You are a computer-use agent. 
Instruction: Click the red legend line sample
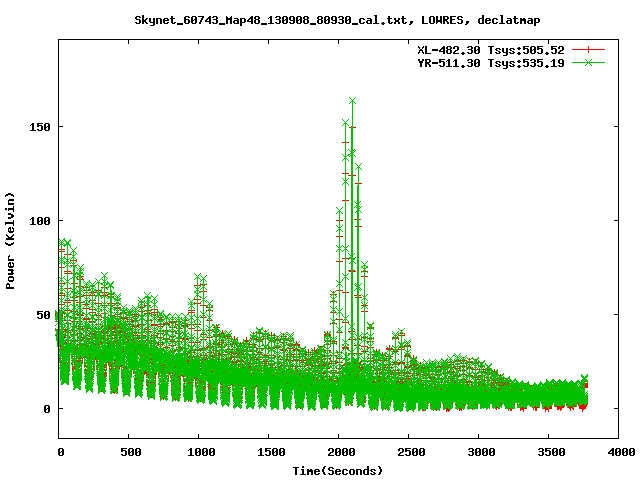[588, 50]
